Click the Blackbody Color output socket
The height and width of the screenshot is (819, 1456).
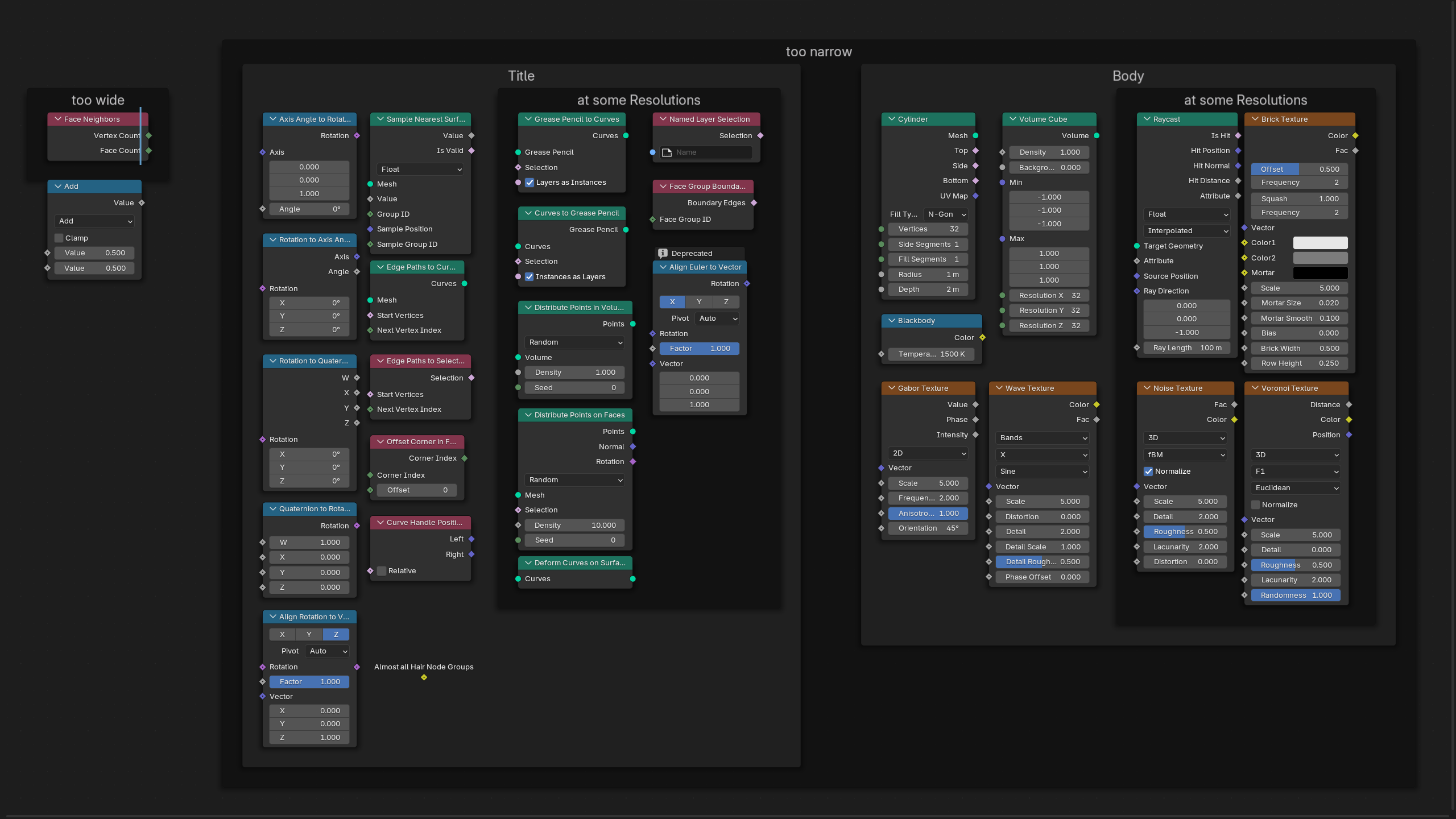pyautogui.click(x=983, y=338)
